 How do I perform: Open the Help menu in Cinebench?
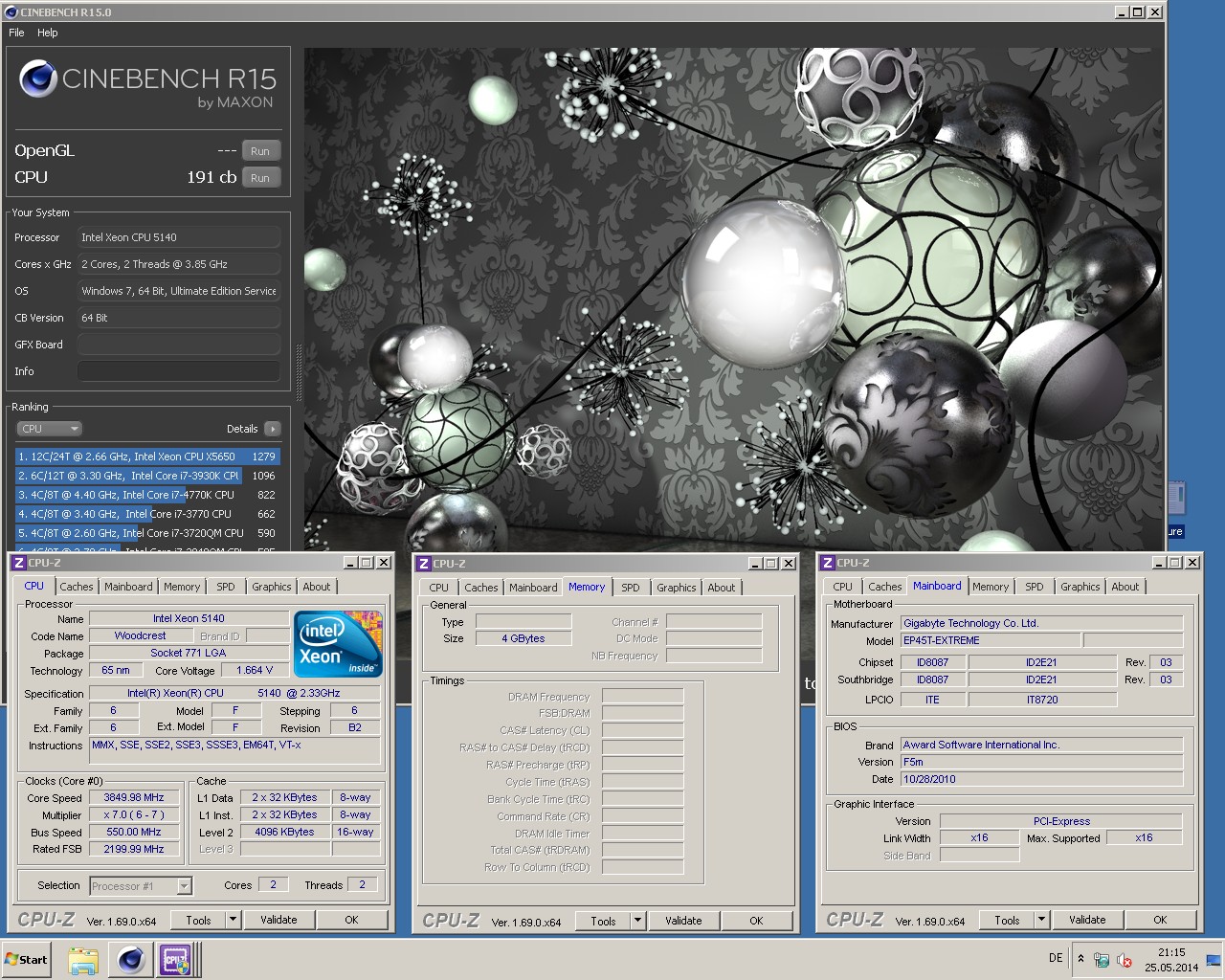(x=48, y=33)
